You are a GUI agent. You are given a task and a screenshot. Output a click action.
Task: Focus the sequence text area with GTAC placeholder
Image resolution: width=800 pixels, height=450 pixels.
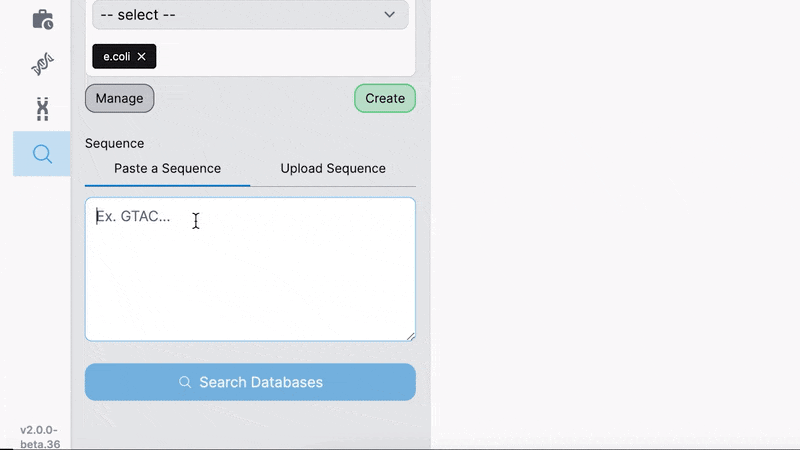pyautogui.click(x=250, y=270)
